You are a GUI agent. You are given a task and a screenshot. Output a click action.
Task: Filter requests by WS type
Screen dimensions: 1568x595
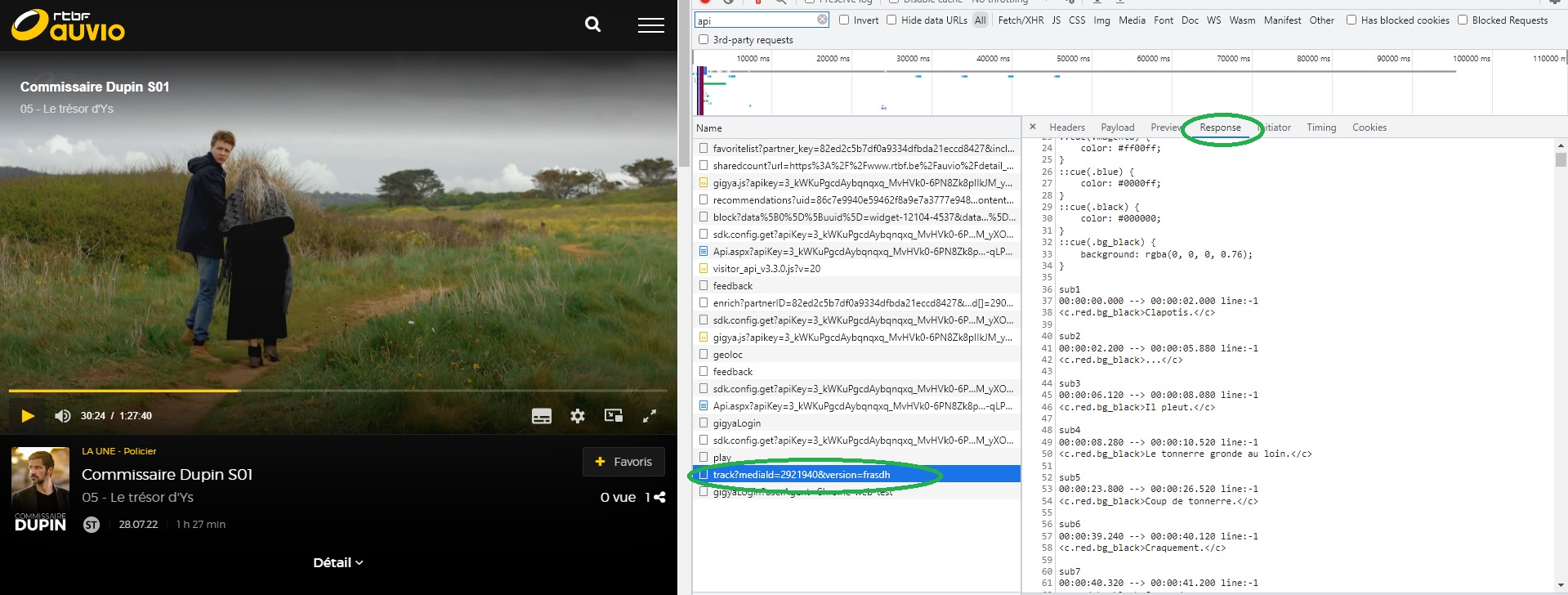pyautogui.click(x=1213, y=20)
